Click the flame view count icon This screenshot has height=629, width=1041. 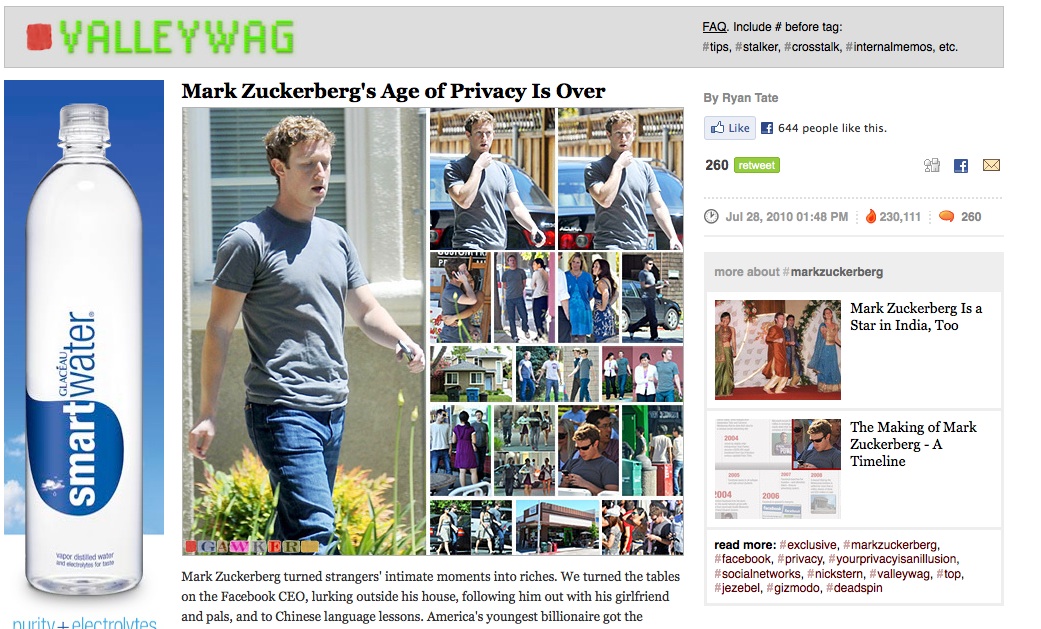870,217
